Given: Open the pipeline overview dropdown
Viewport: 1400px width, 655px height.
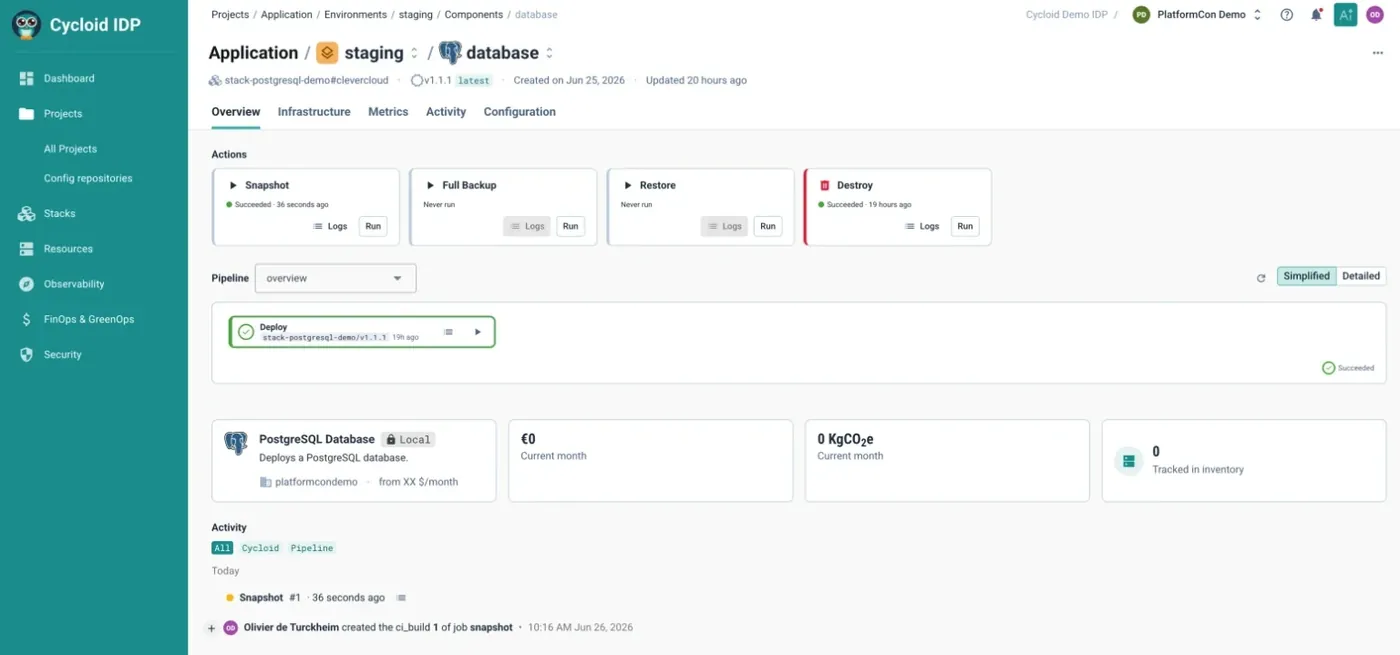Looking at the screenshot, I should 336,278.
